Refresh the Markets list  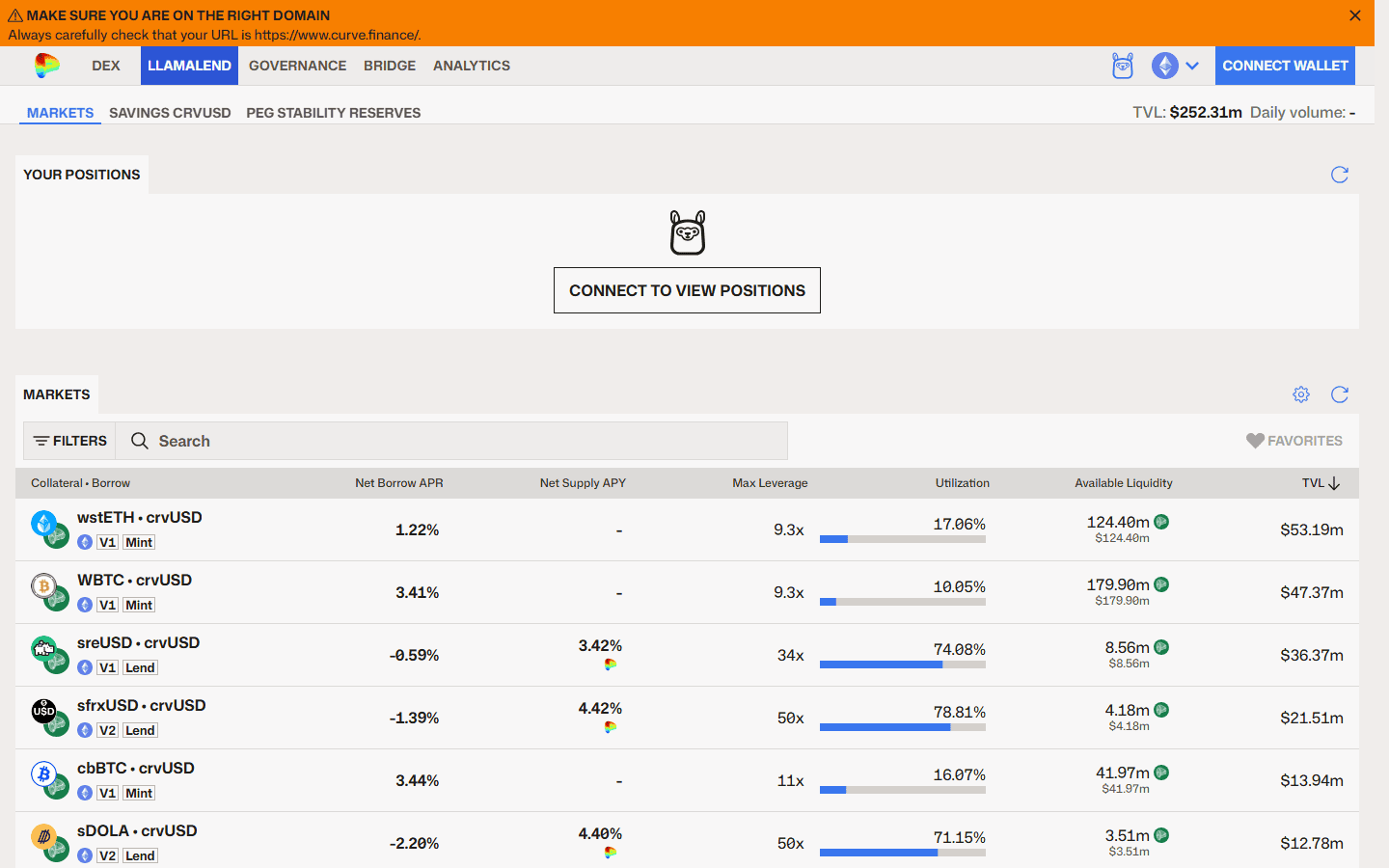click(x=1340, y=394)
